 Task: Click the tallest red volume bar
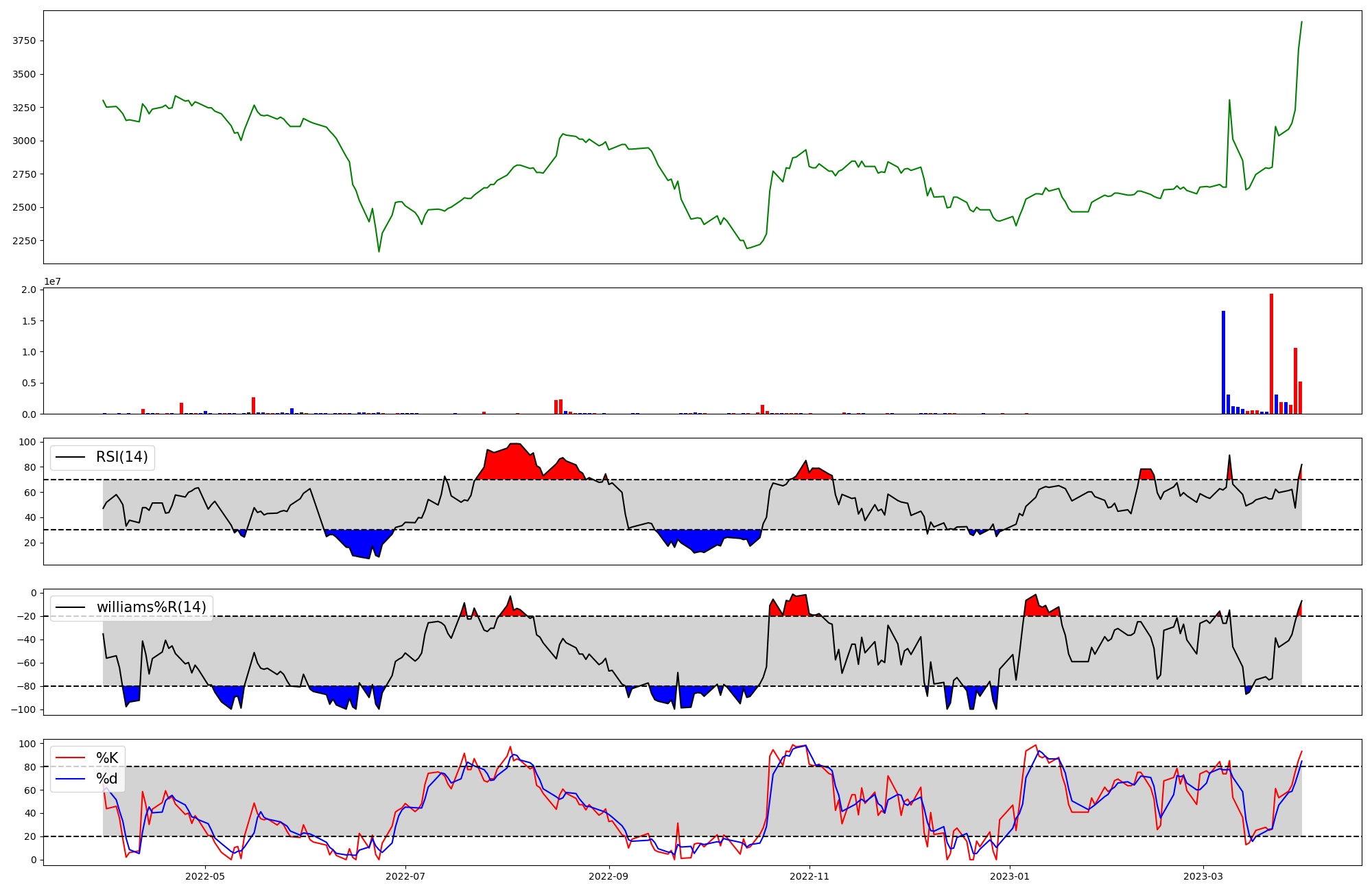[x=1271, y=353]
